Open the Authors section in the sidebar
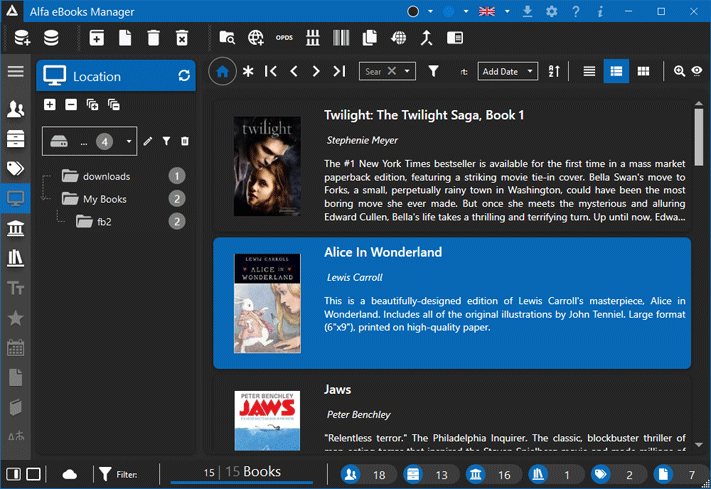This screenshot has width=711, height=489. pos(15,110)
